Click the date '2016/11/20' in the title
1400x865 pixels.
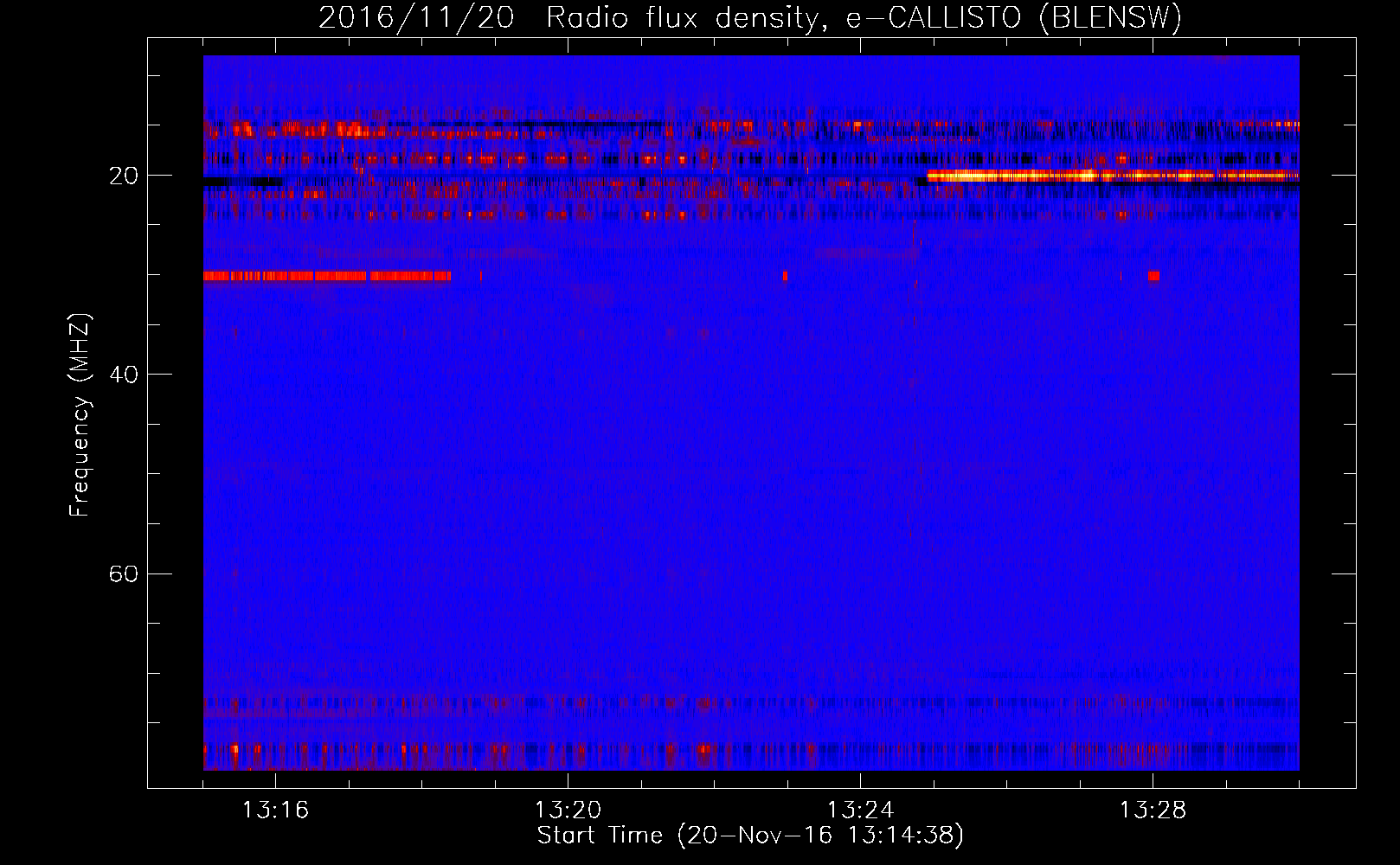coord(416,18)
